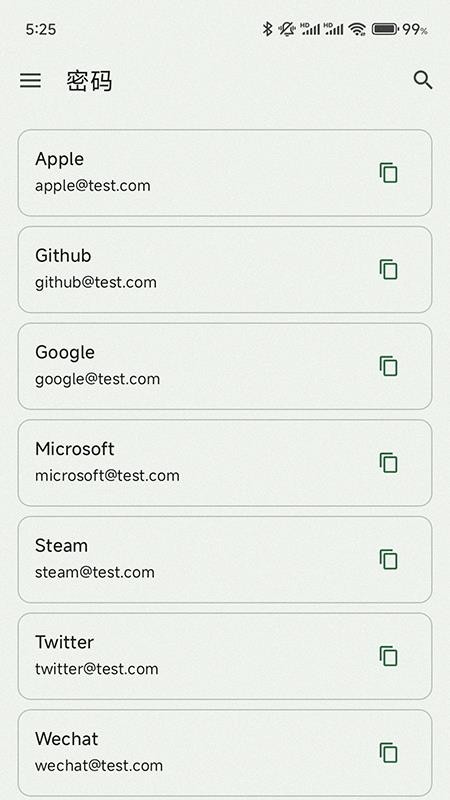The width and height of the screenshot is (450, 800).
Task: Copy the Twitter password
Action: click(388, 656)
